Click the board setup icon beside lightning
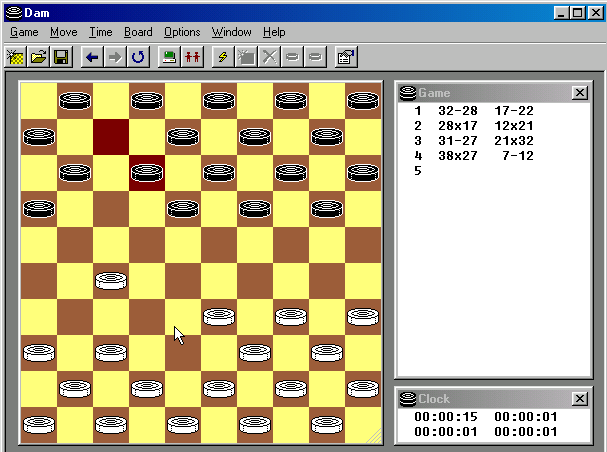Screen dimensions: 607x452 (x=246, y=57)
